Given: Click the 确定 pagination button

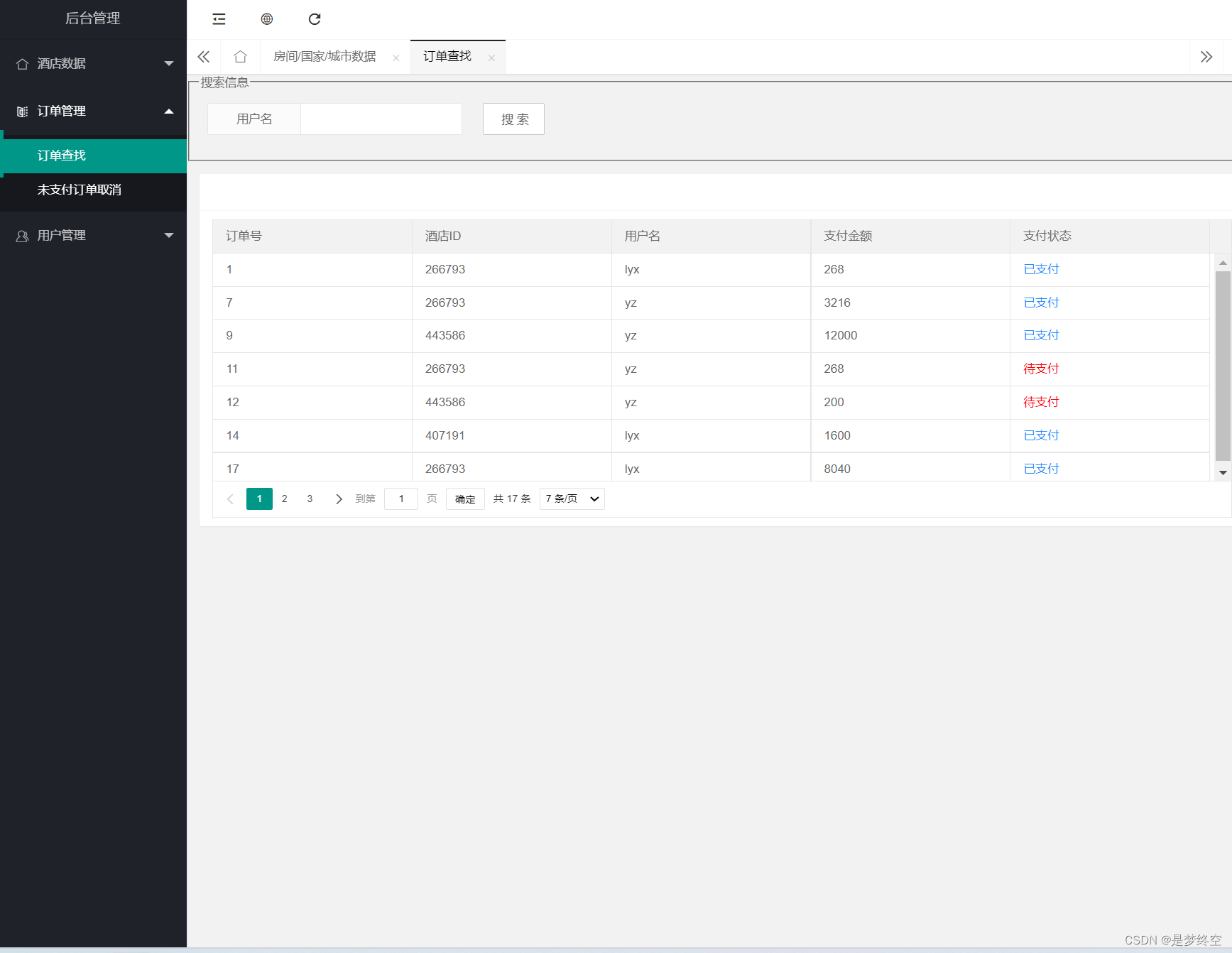Looking at the screenshot, I should click(x=465, y=499).
